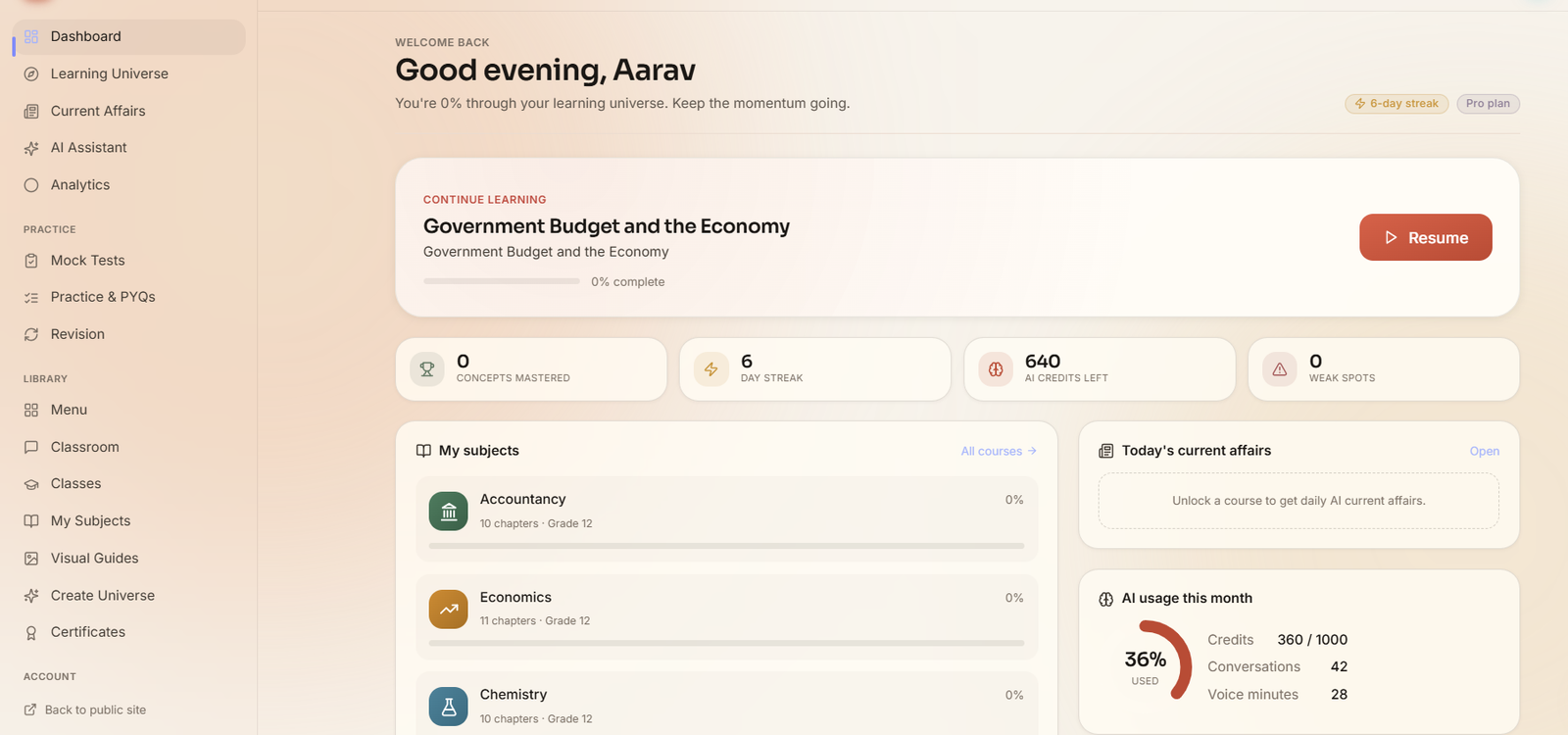Click the Revision refresh icon
1568x735 pixels.
(31, 334)
